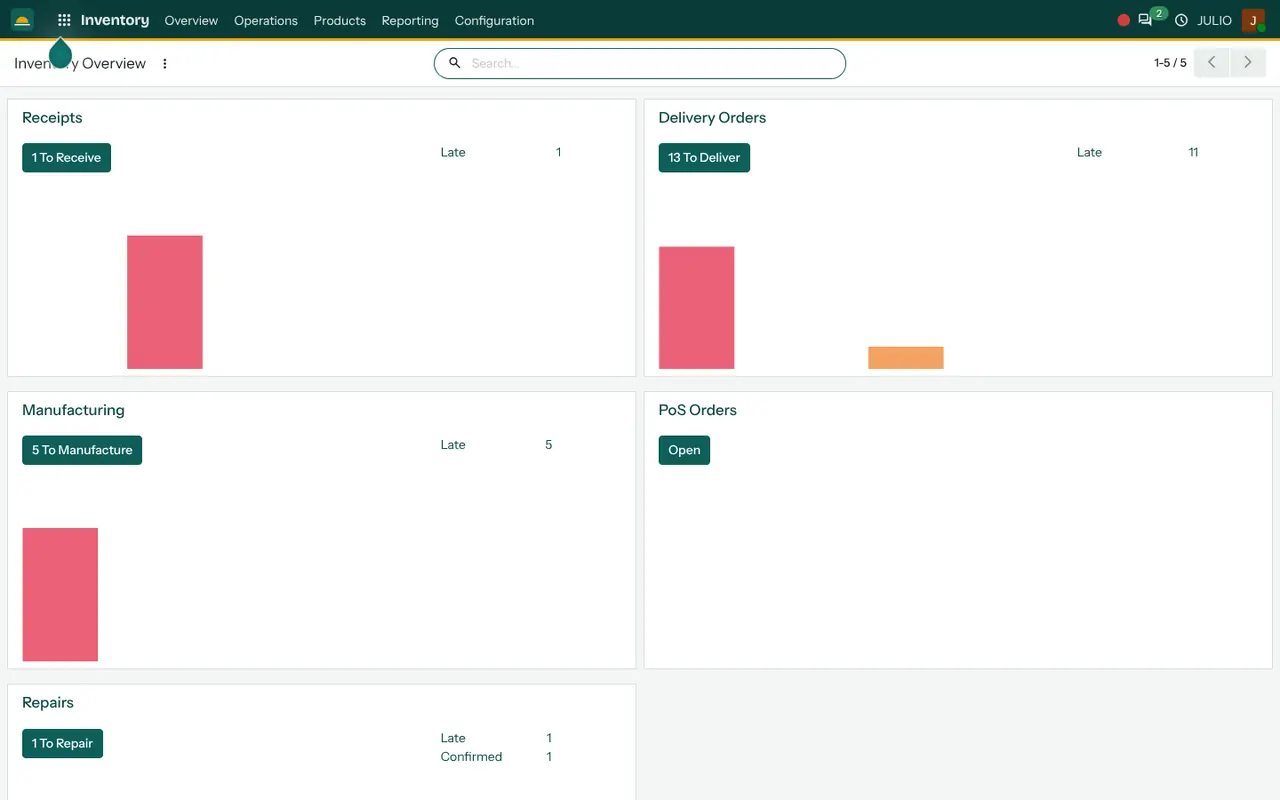Screen dimensions: 1280x800
Task: Click the 5 To Manufacture button
Action: 82,450
